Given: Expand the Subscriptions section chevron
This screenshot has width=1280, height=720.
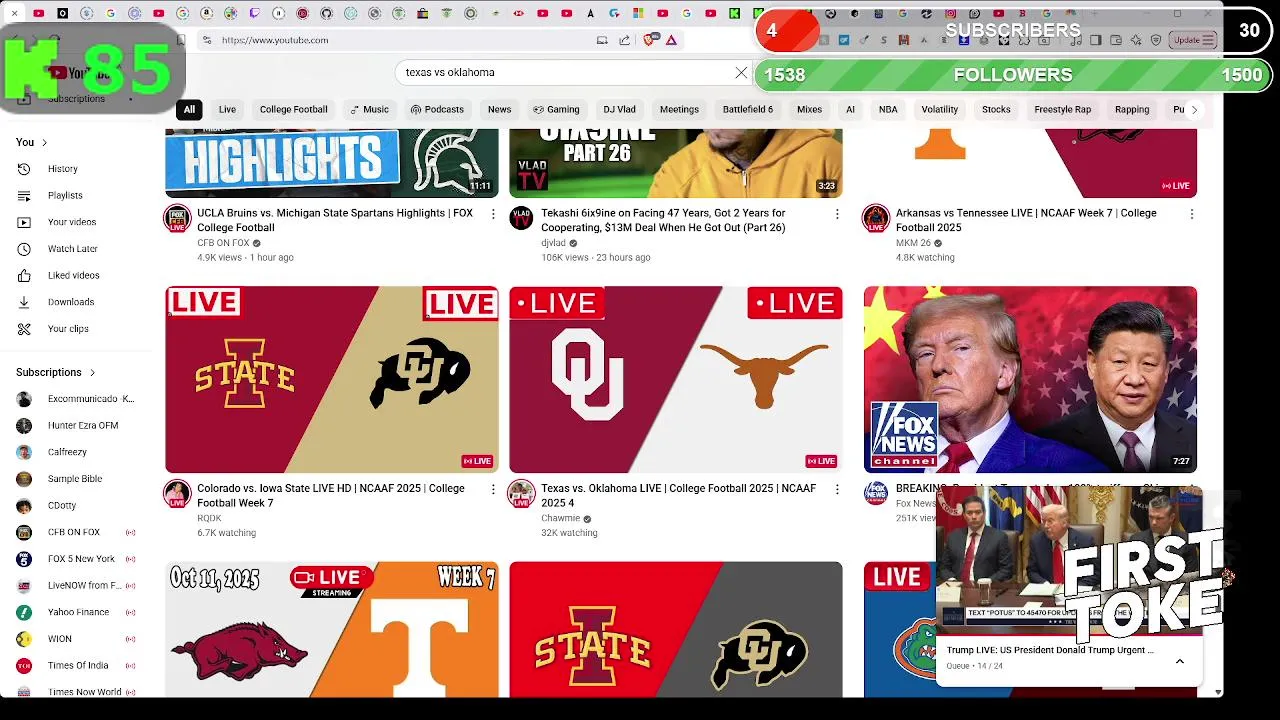Looking at the screenshot, I should [92, 373].
